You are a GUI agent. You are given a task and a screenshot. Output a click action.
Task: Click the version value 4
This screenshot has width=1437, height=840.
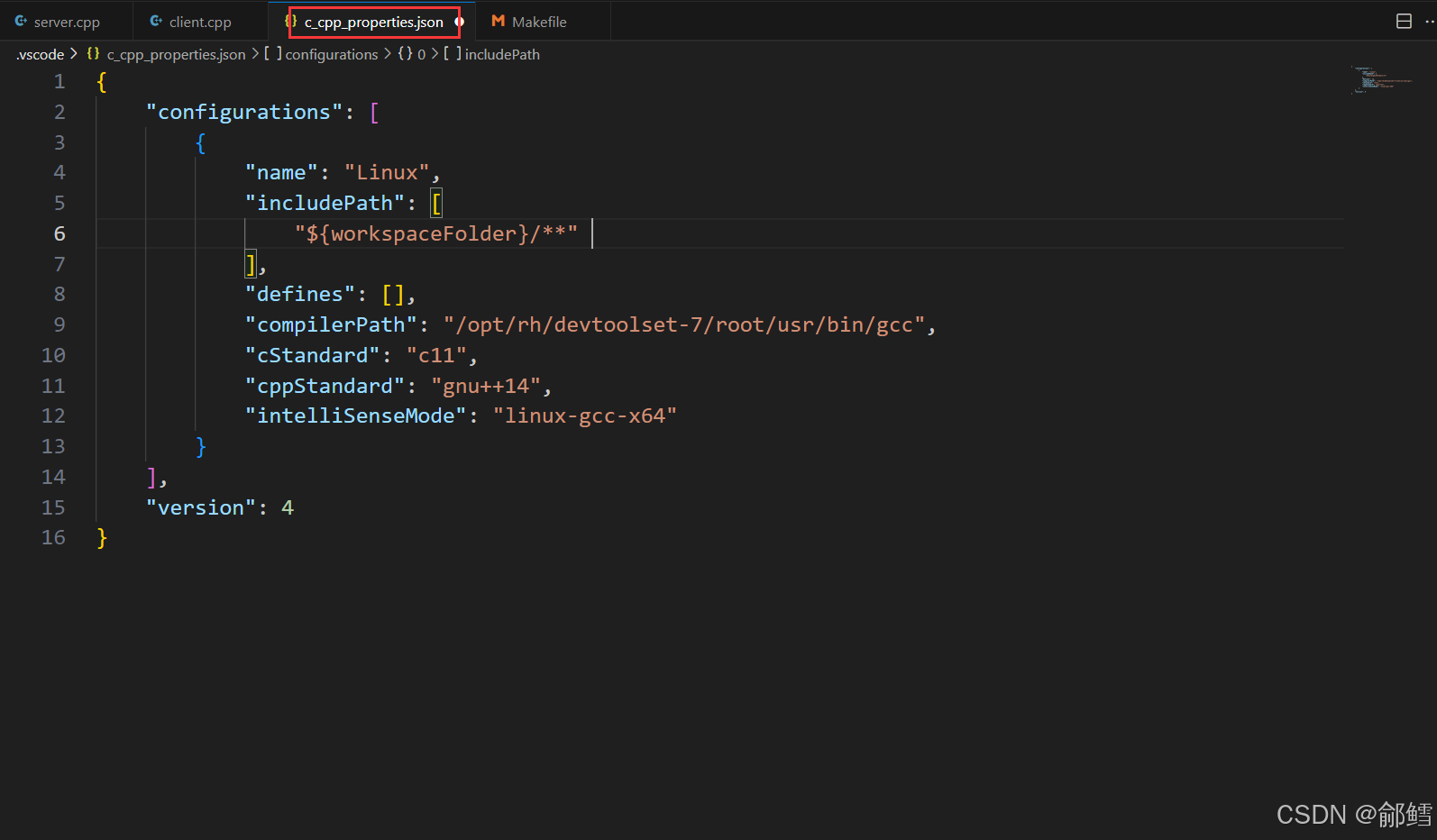pos(288,507)
